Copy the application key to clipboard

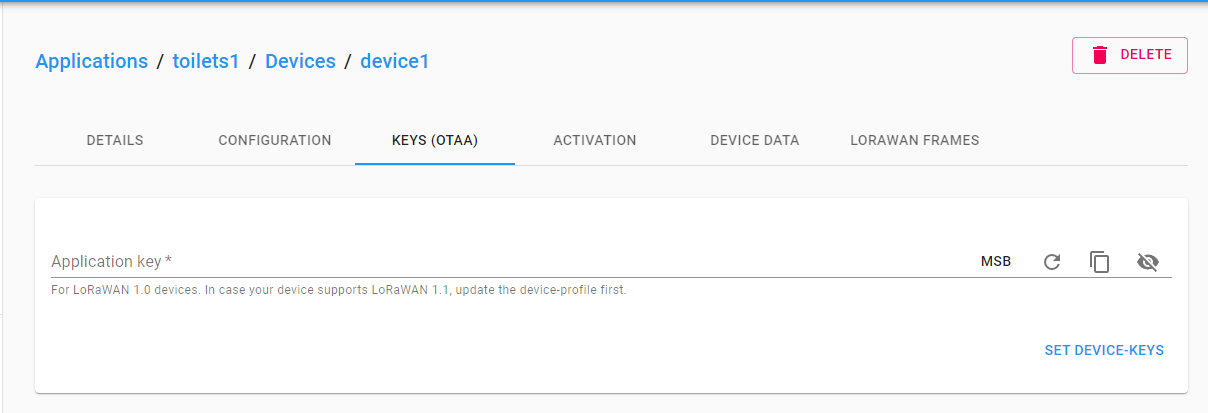coord(1100,262)
